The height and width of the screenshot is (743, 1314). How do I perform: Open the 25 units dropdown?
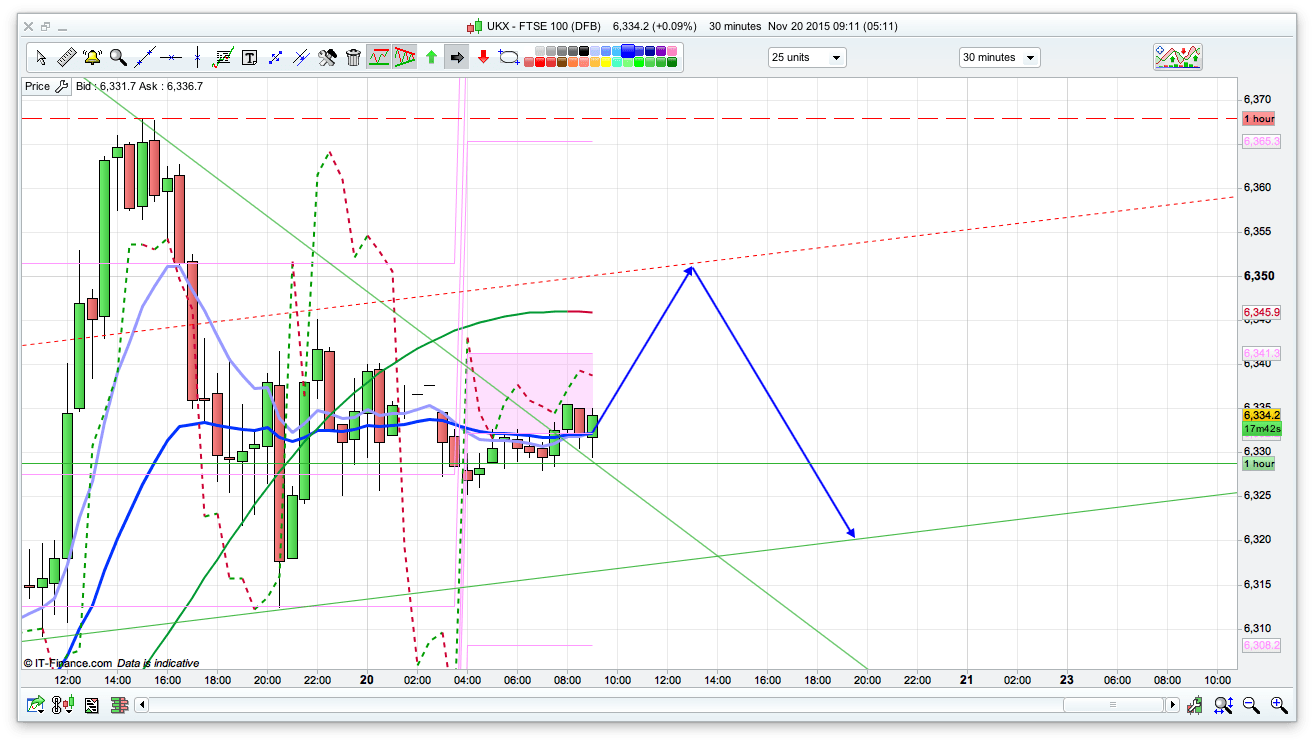click(x=806, y=57)
